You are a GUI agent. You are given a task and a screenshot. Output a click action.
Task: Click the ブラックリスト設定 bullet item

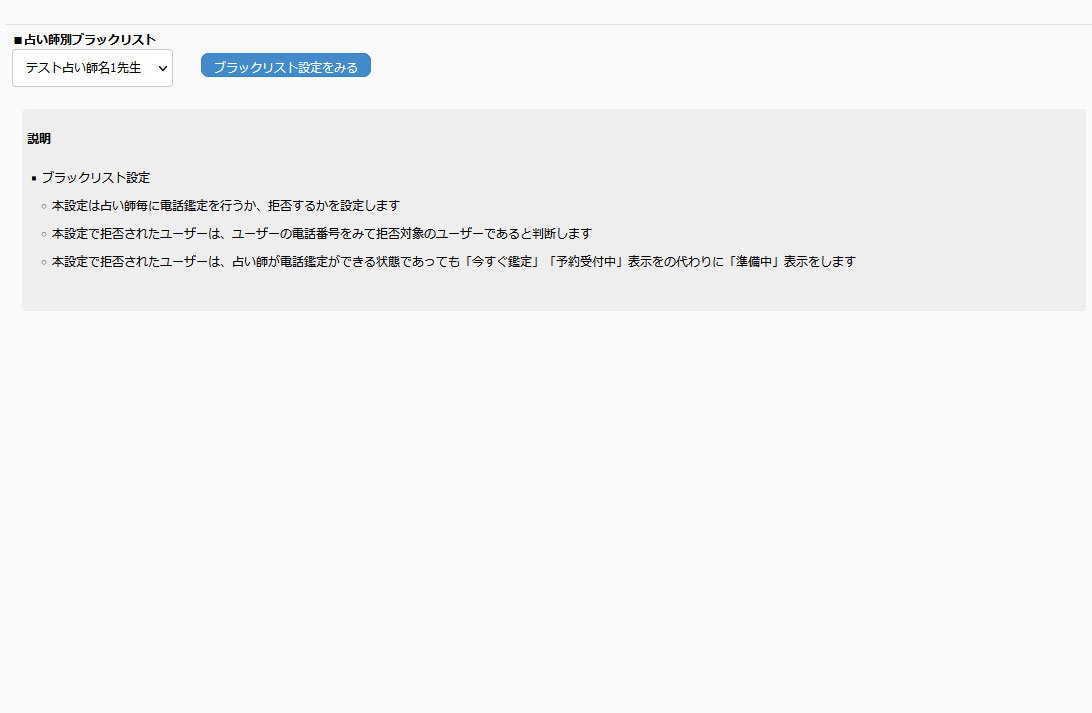(x=95, y=177)
